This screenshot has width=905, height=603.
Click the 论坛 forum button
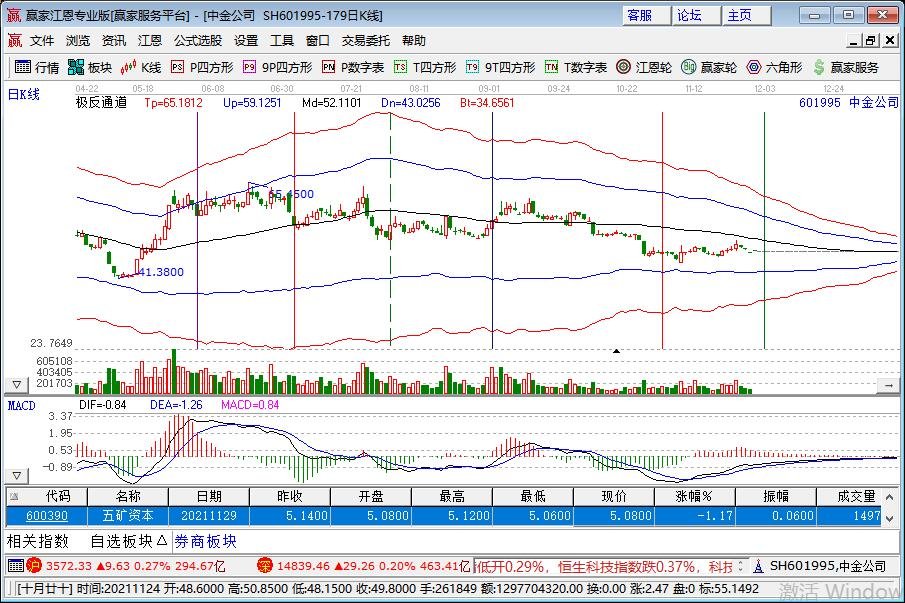tap(697, 16)
